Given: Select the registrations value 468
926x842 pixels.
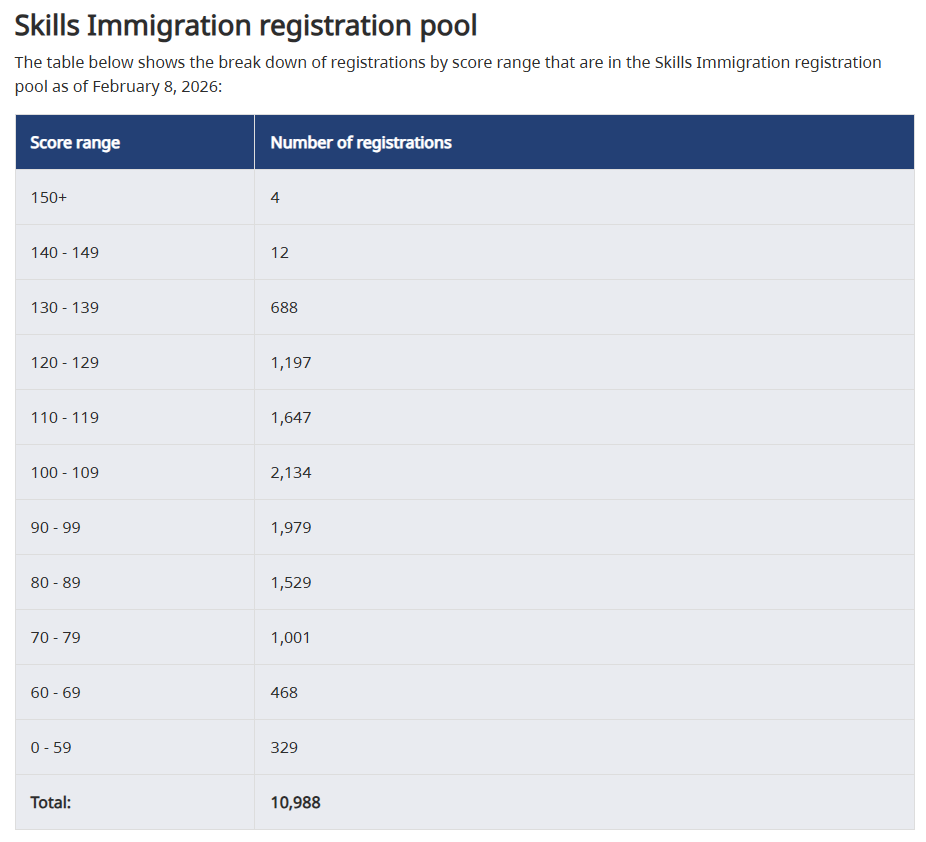Looking at the screenshot, I should [x=284, y=692].
